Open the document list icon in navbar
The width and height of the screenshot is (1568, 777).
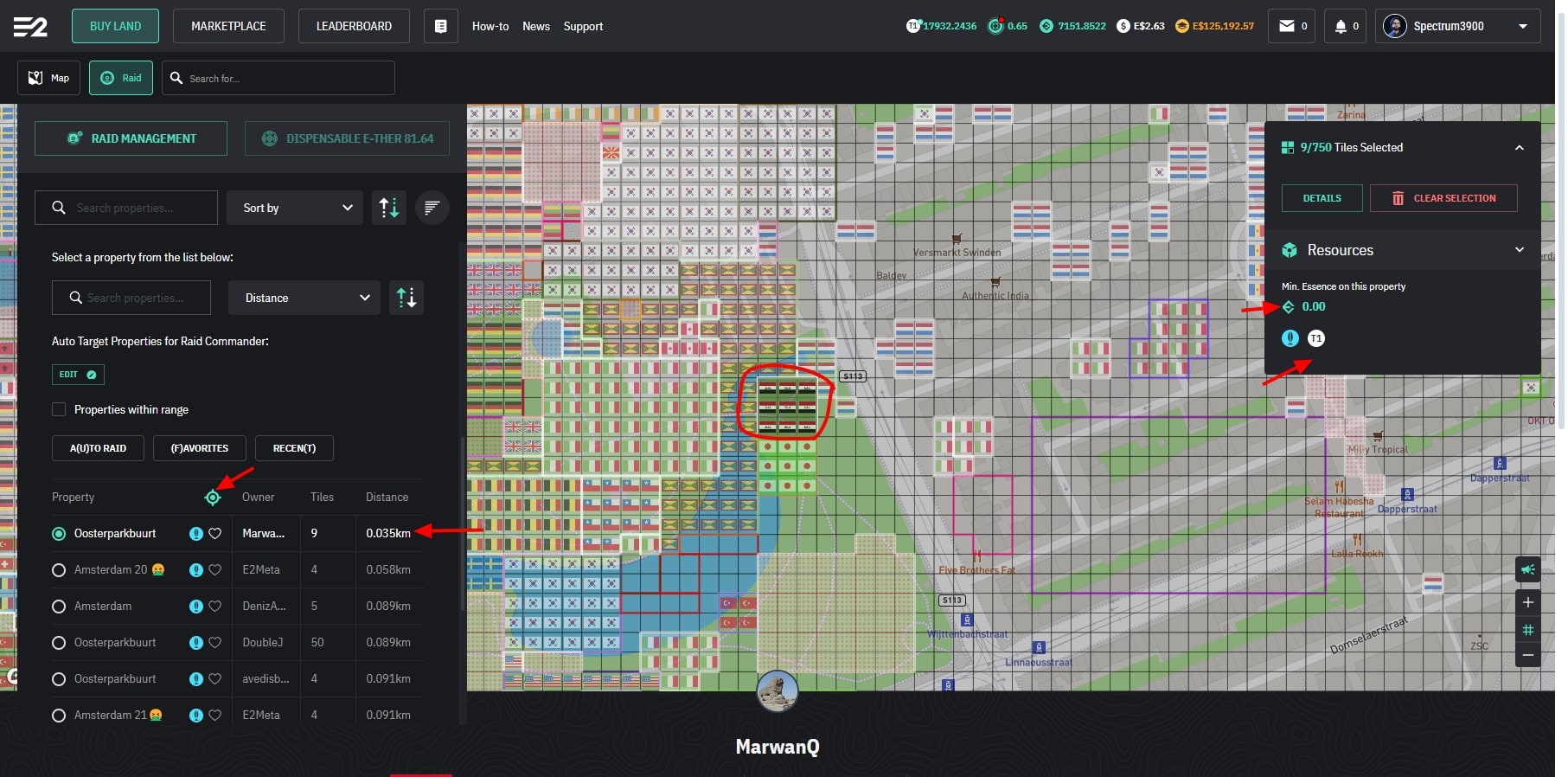tap(440, 26)
